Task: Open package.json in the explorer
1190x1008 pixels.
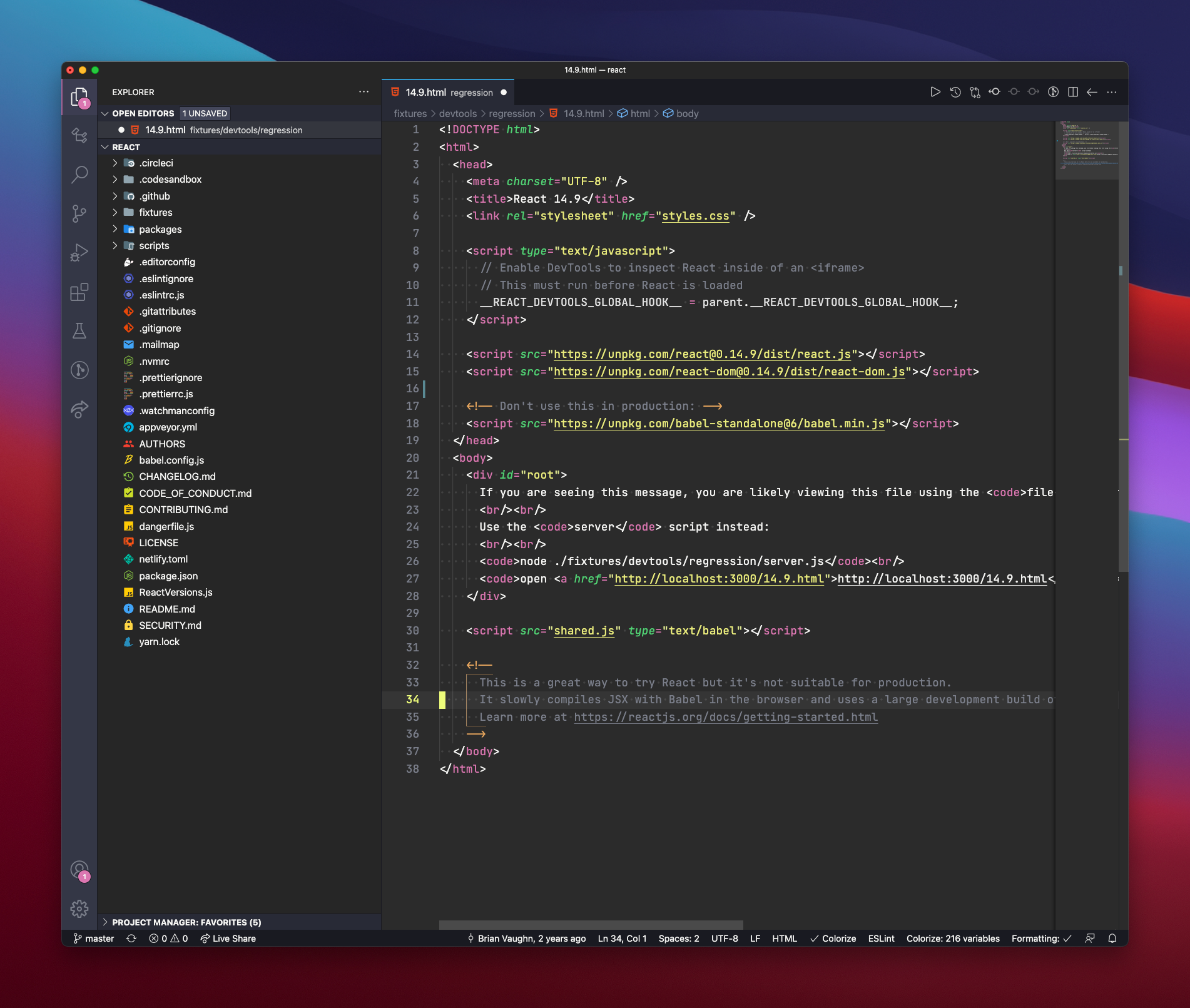Action: coord(240,576)
